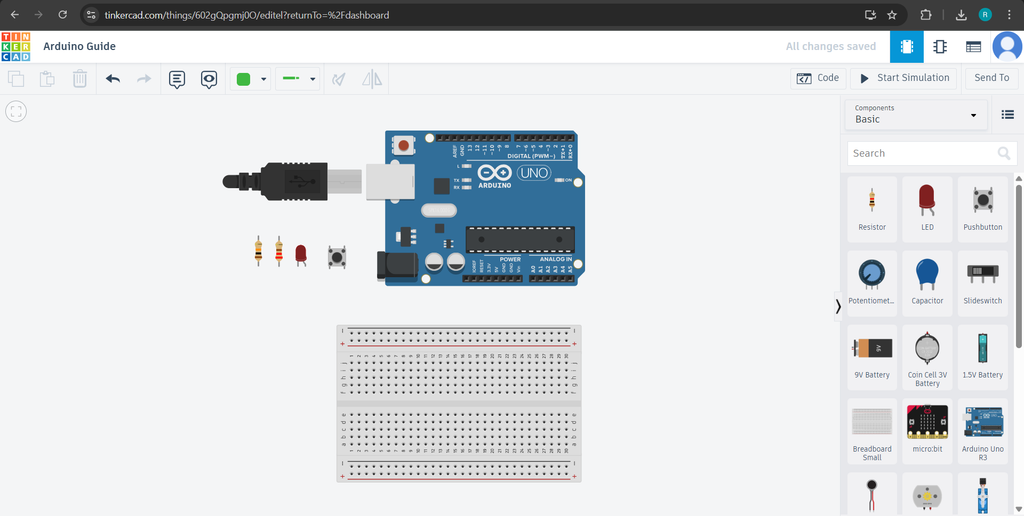The width and height of the screenshot is (1024, 516).
Task: Select the Resistor component in panel
Action: tap(872, 209)
